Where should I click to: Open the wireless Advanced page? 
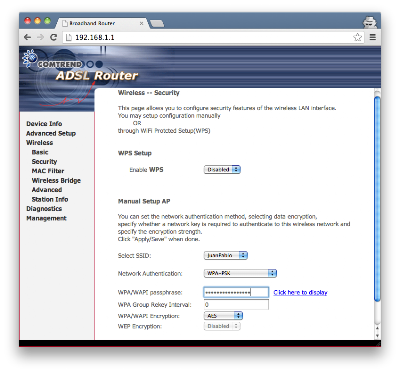point(47,190)
